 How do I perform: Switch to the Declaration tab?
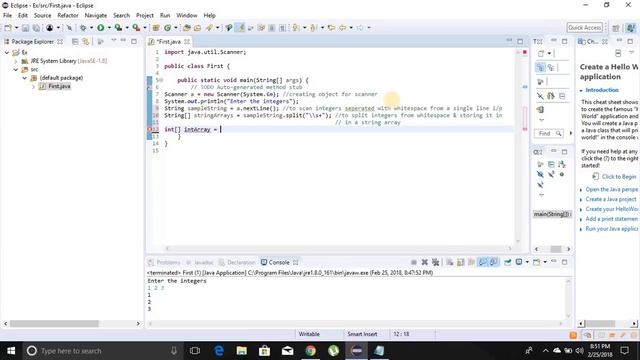[237, 262]
